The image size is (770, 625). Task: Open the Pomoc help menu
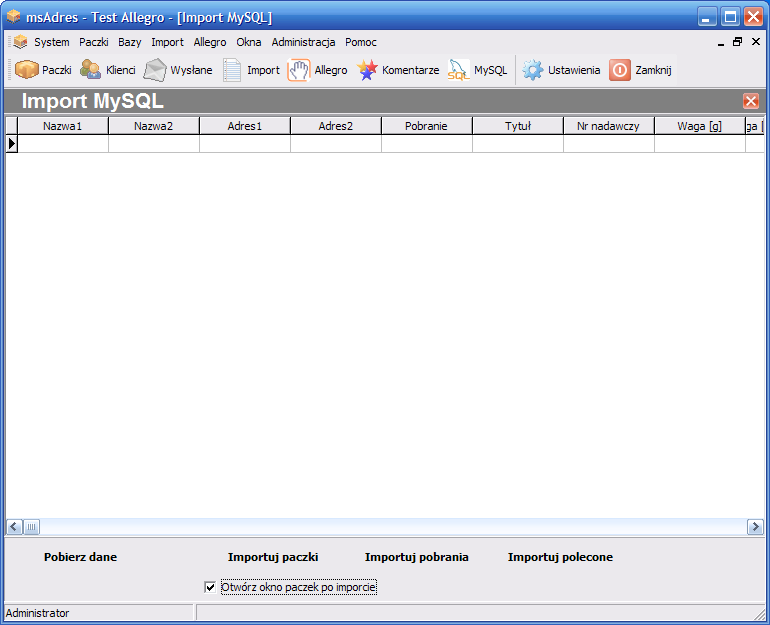click(360, 42)
